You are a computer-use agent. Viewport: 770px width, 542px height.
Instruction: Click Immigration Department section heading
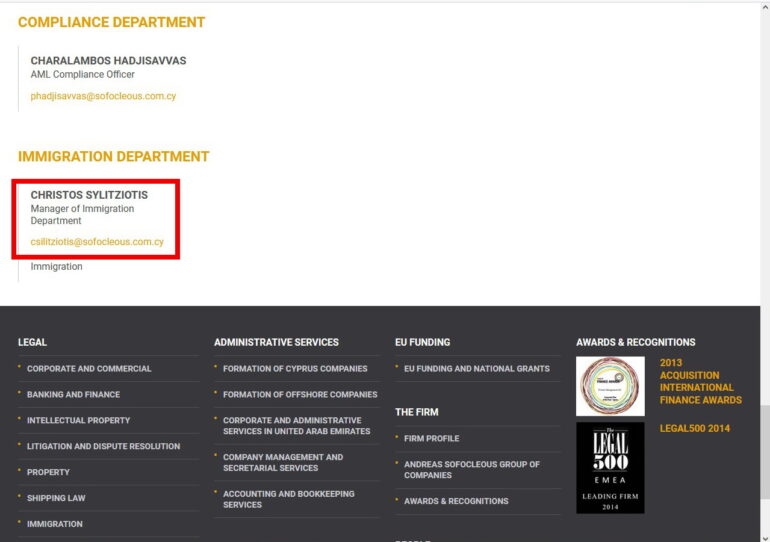tap(113, 157)
